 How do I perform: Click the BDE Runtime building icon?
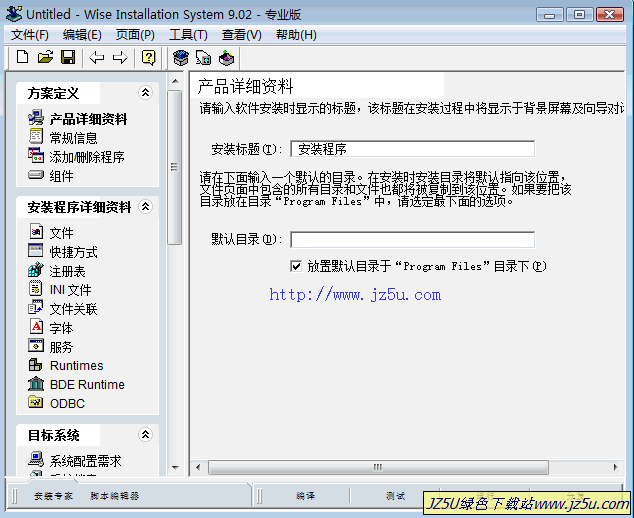[36, 383]
